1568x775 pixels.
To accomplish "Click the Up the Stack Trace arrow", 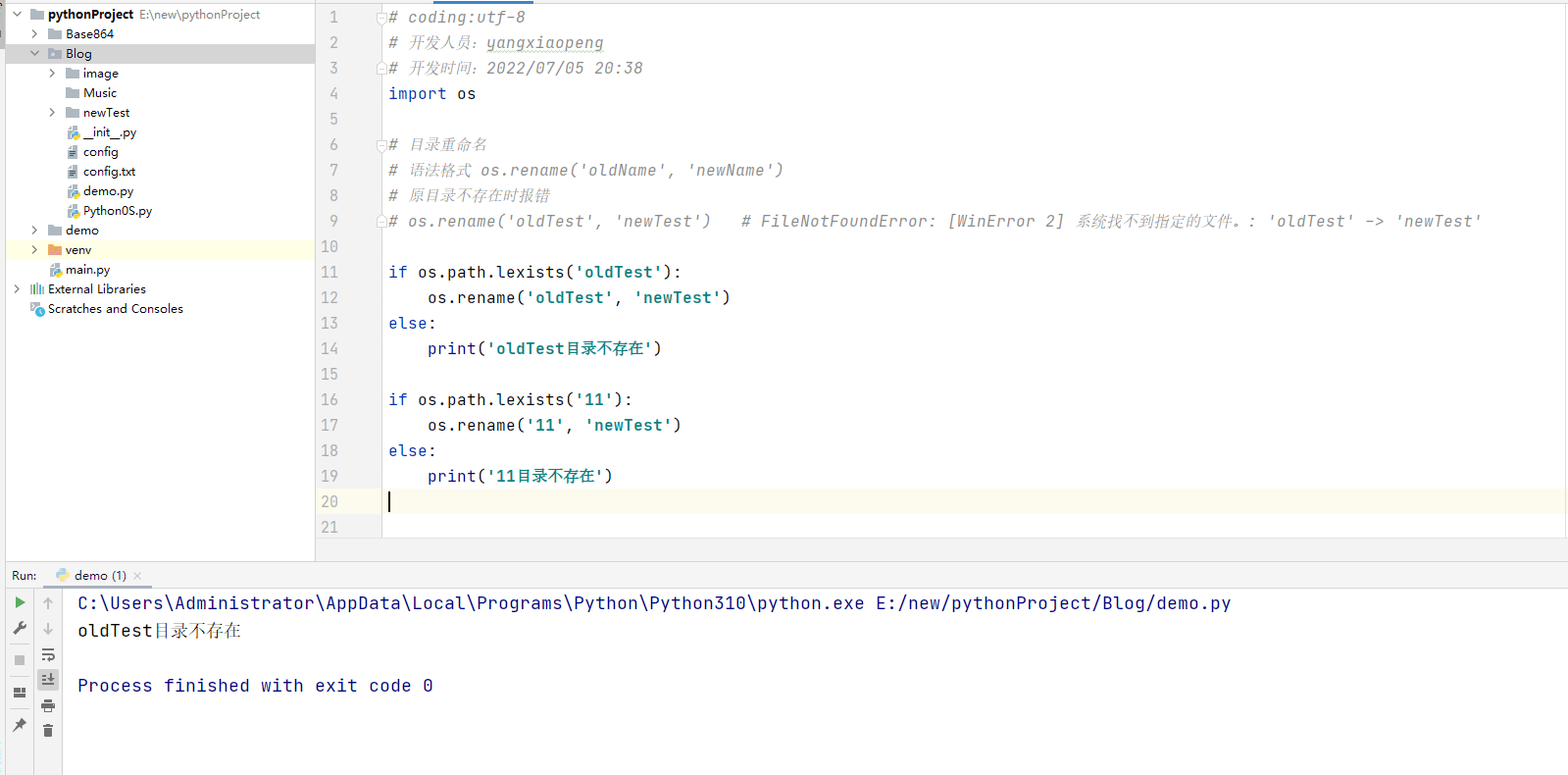I will 48,603.
